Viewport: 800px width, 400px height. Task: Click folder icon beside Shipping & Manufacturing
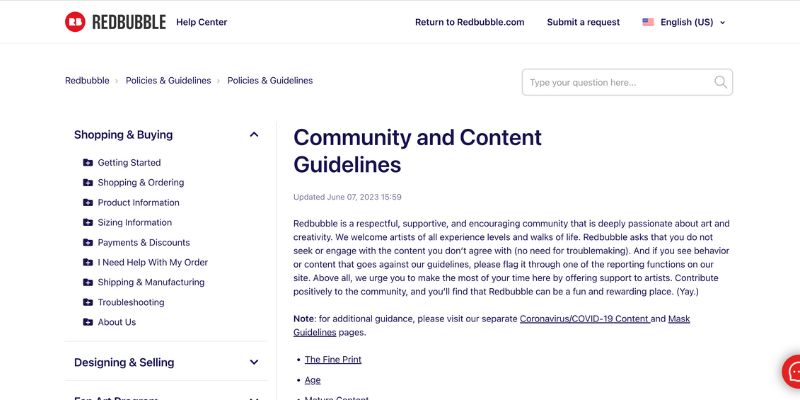(88, 282)
